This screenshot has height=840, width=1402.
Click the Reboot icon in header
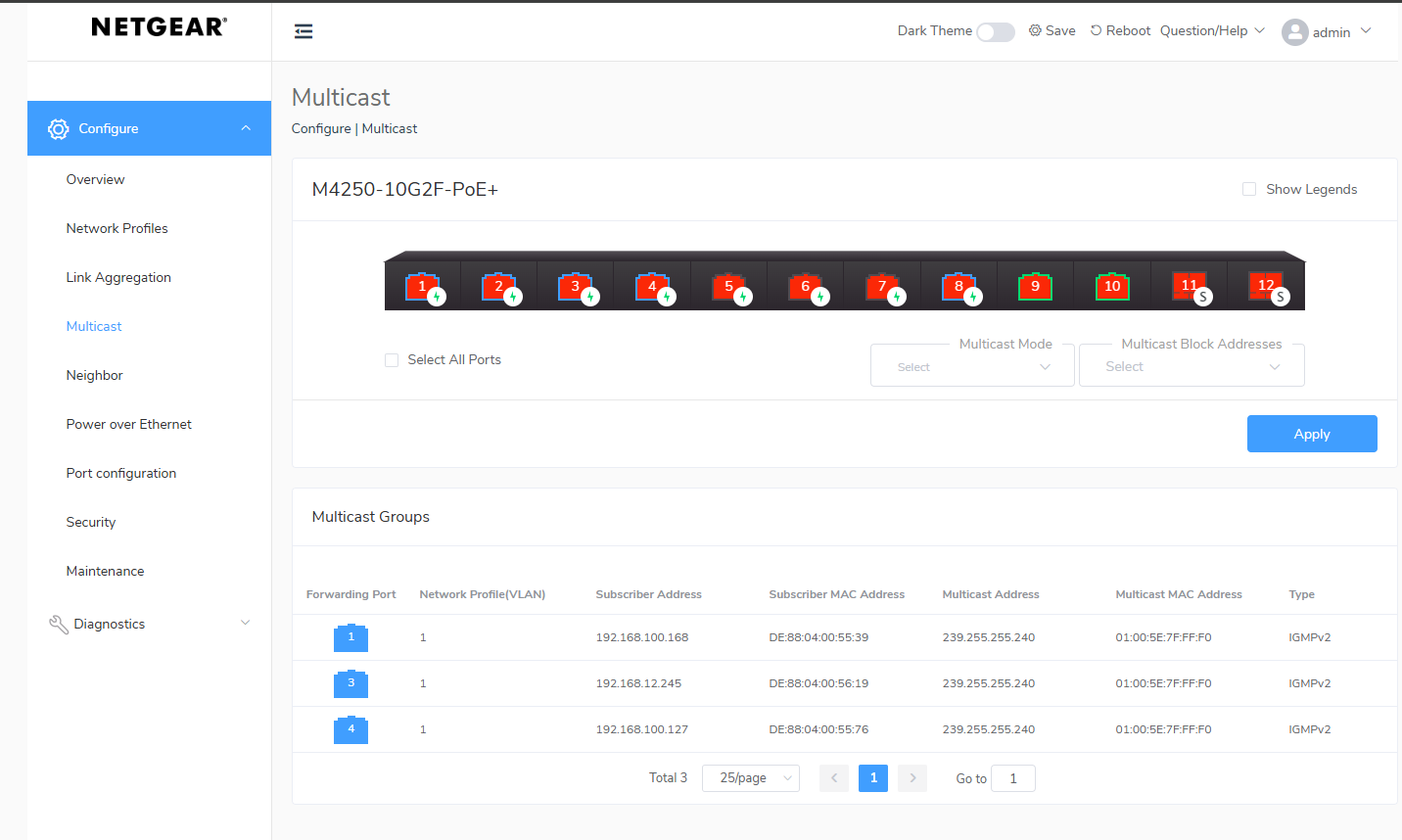(1097, 31)
